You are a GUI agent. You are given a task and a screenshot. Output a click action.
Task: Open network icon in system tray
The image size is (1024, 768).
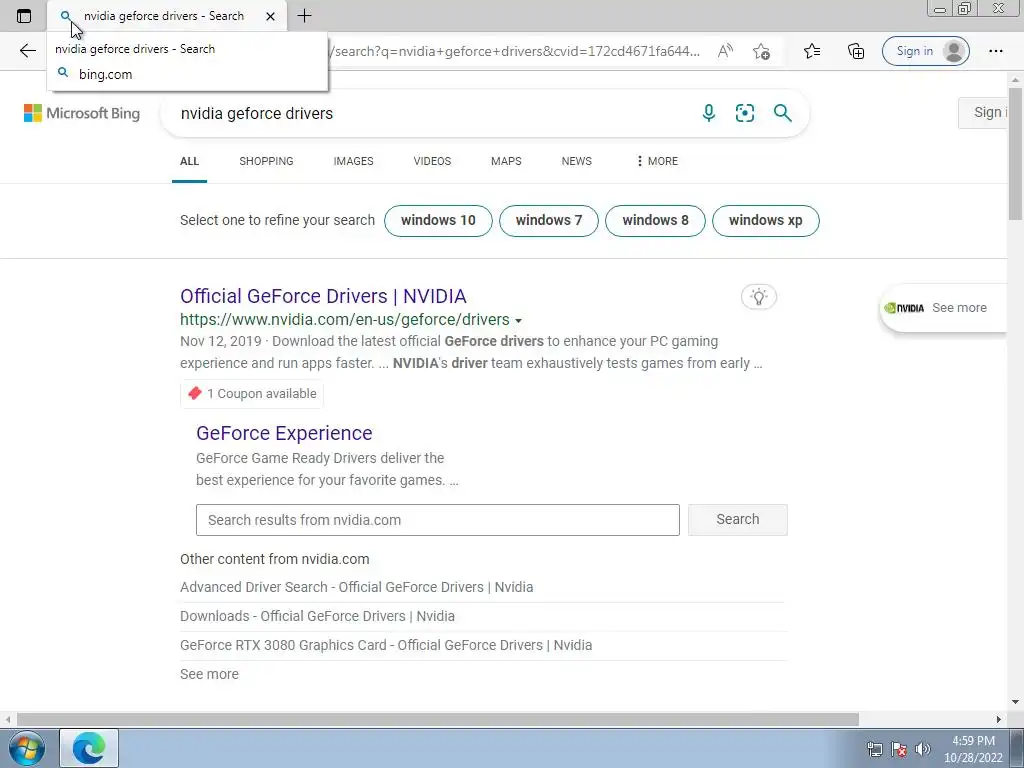tap(874, 749)
